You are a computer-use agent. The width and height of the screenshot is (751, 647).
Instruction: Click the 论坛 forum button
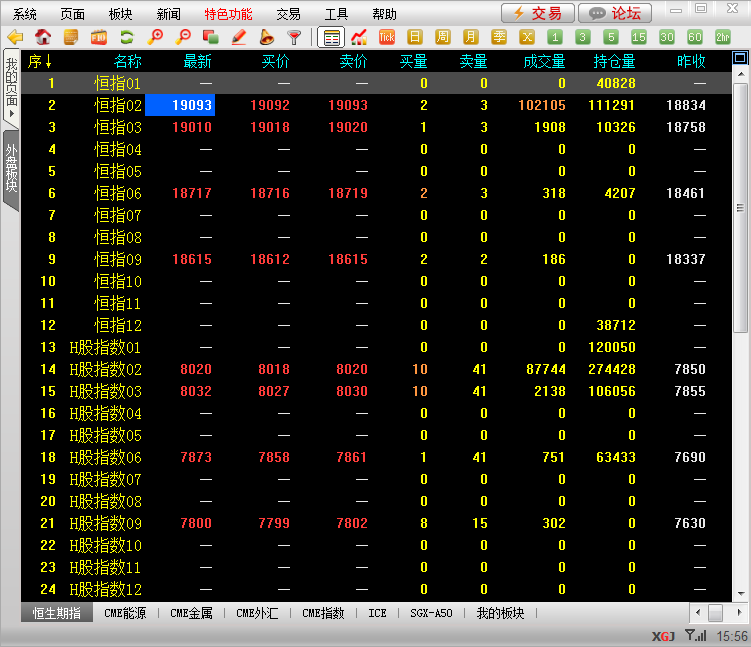pos(615,13)
